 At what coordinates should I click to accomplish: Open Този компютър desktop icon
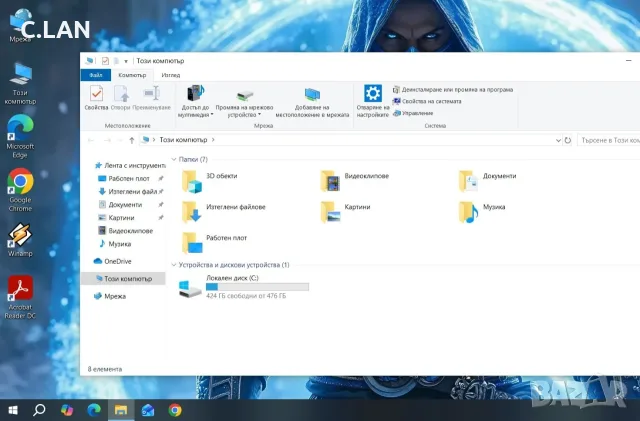(20, 83)
